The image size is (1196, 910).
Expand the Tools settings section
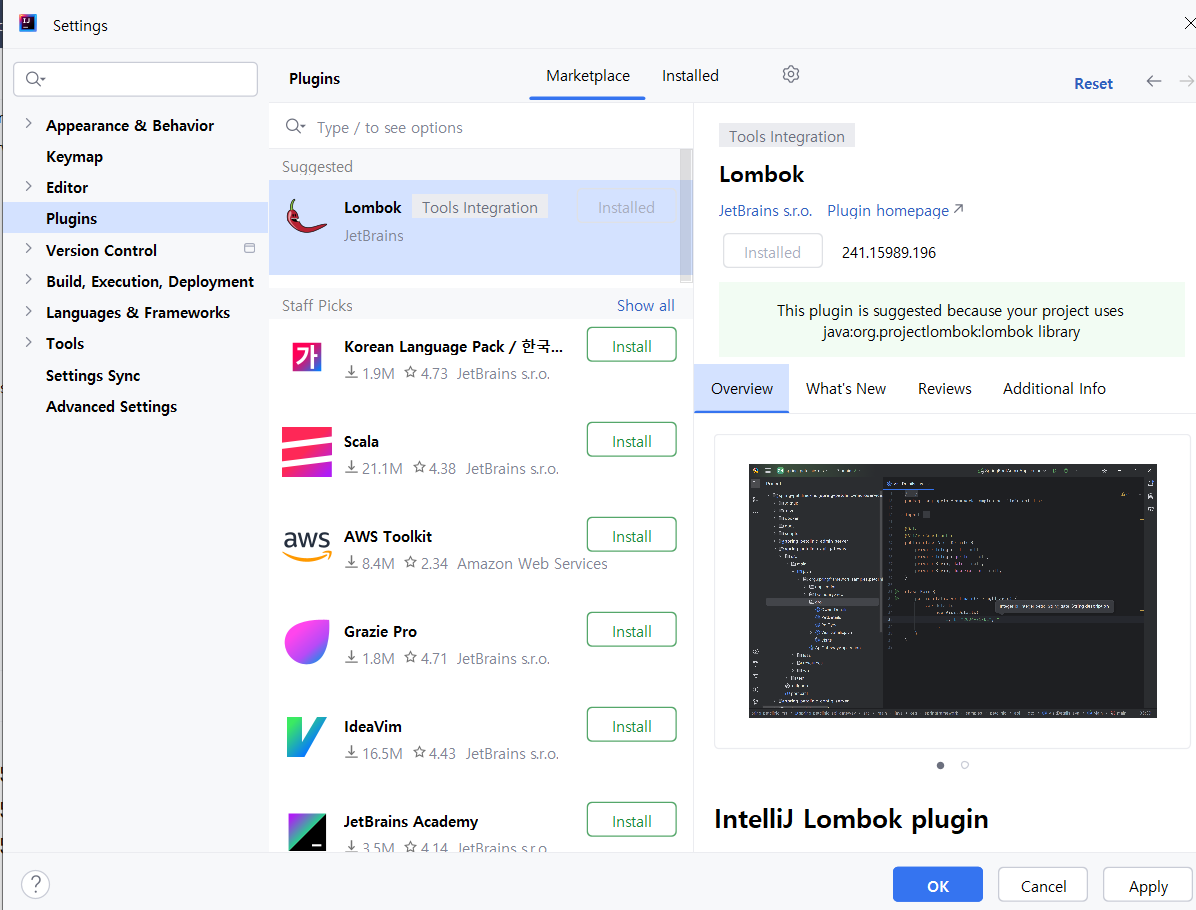click(28, 342)
